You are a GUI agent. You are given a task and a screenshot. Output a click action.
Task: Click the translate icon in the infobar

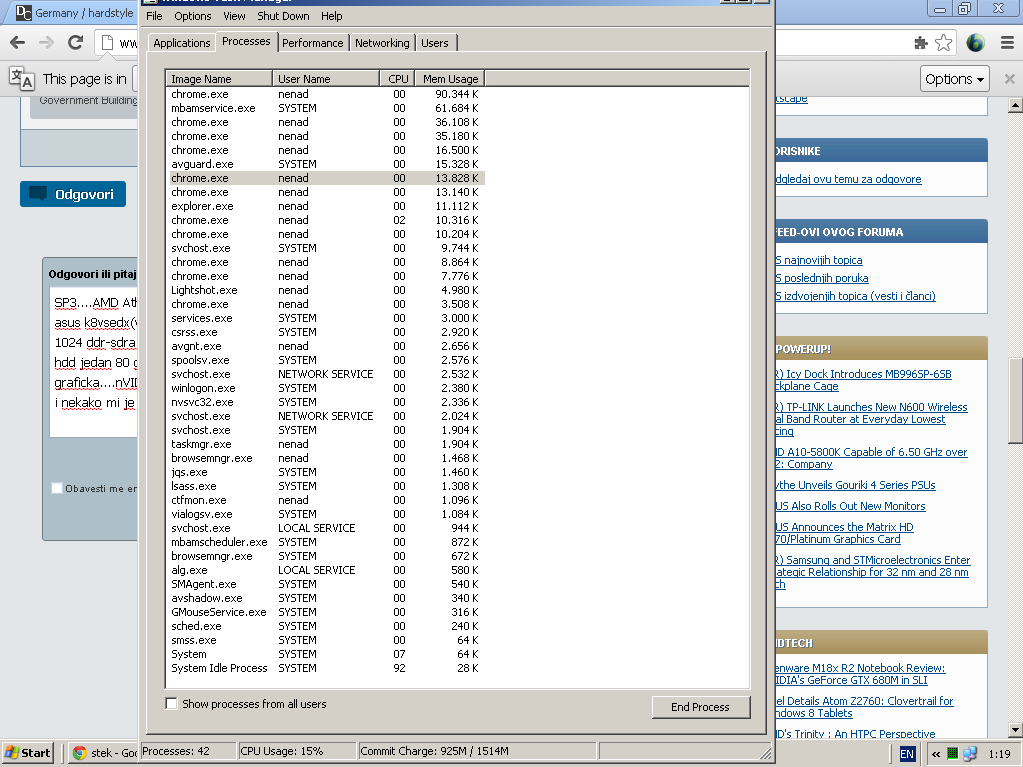click(x=22, y=79)
